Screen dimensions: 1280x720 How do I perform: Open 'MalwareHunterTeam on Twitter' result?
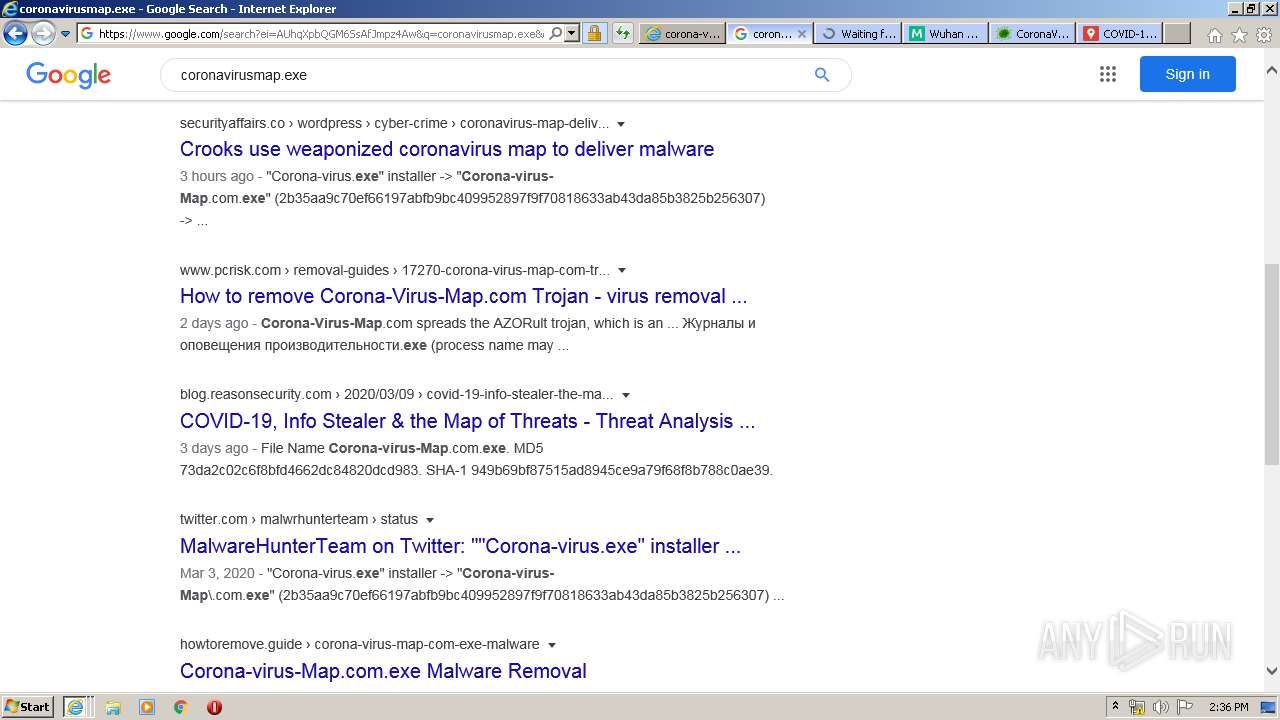[x=460, y=546]
